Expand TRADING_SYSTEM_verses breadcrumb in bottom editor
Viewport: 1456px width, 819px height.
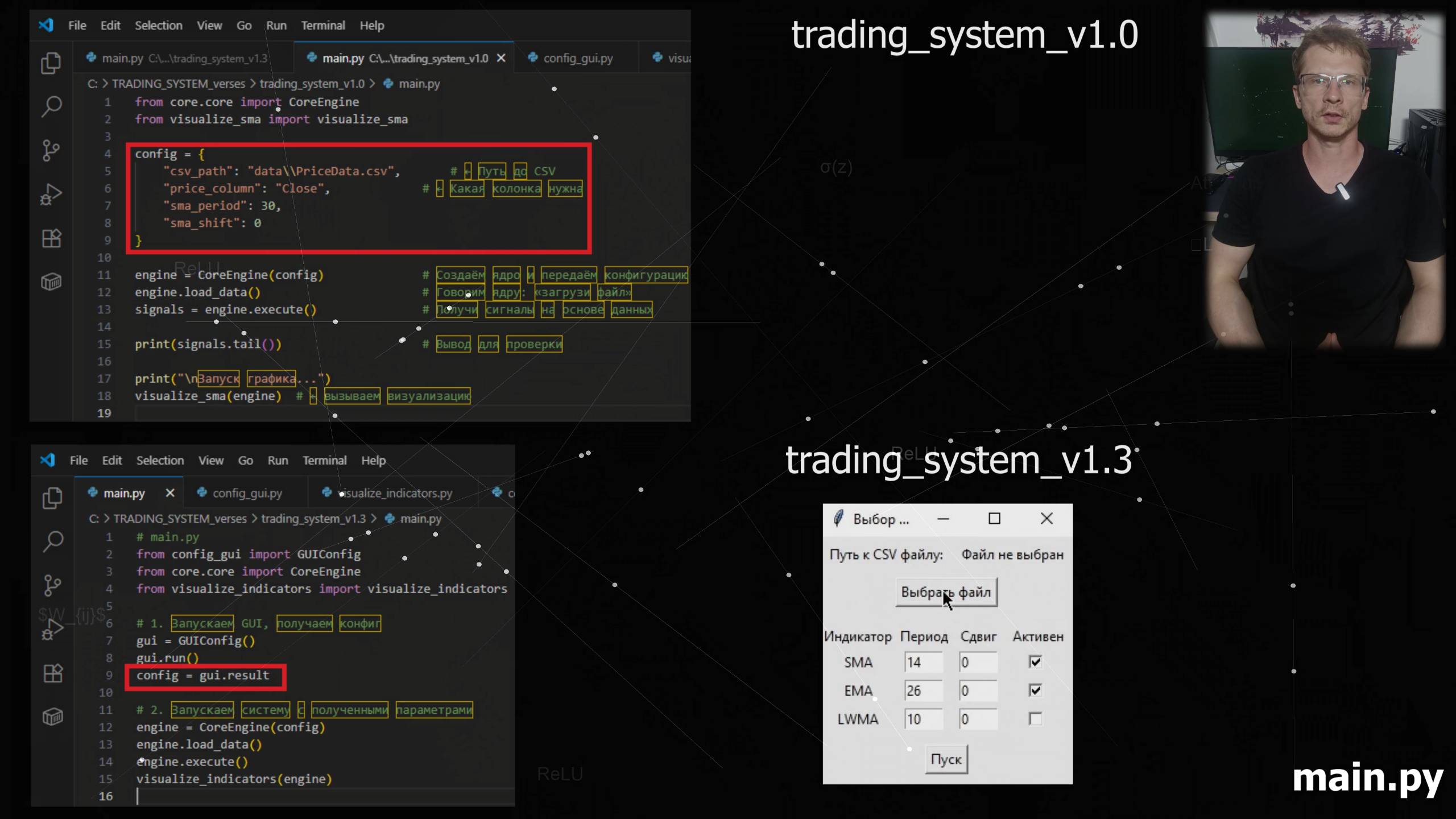[x=180, y=519]
